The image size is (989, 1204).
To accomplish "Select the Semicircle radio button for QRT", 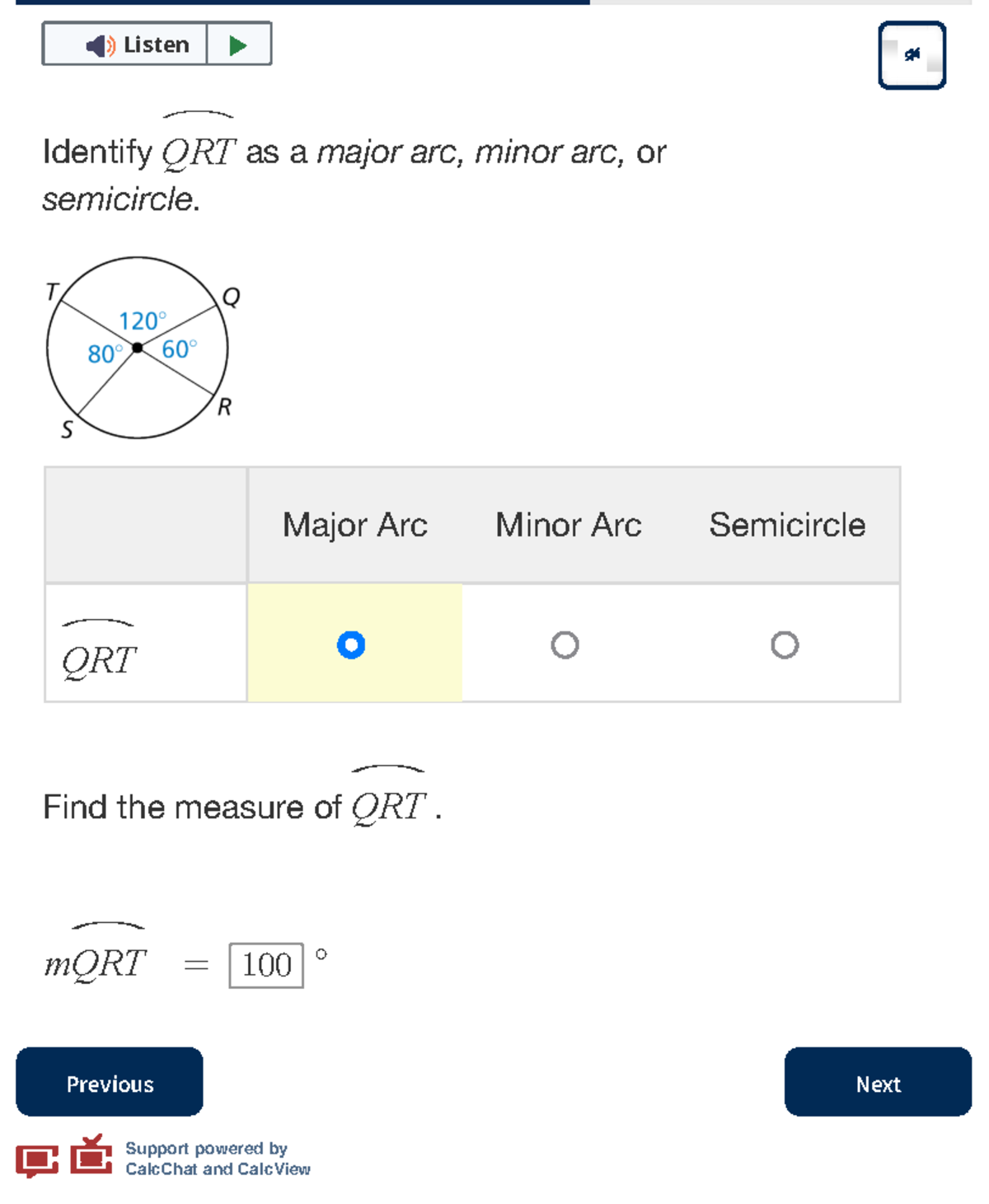I will (785, 643).
